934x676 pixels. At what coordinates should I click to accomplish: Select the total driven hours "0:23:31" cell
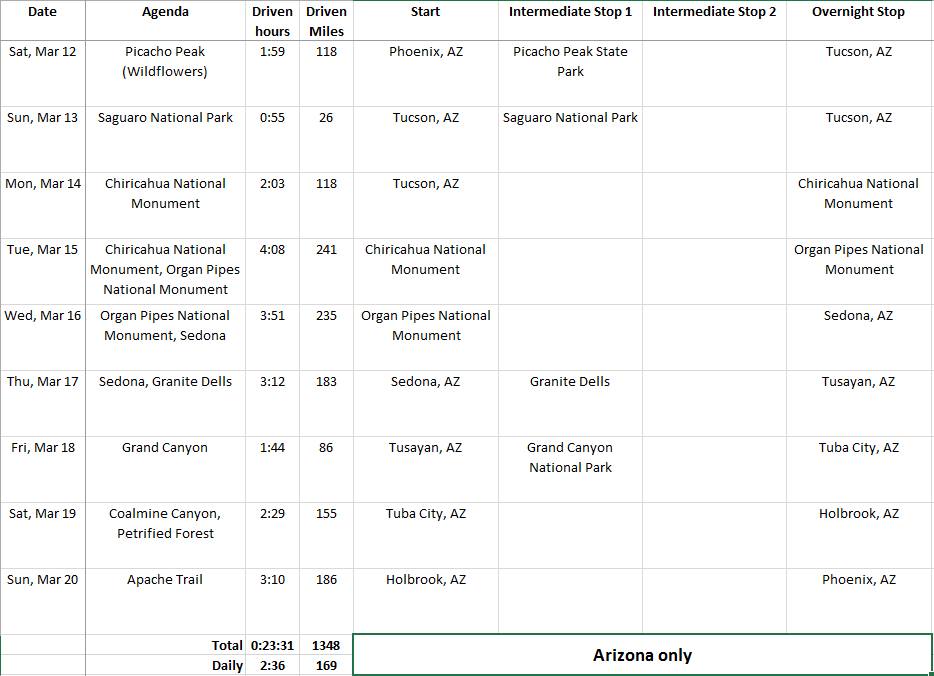coord(272,646)
